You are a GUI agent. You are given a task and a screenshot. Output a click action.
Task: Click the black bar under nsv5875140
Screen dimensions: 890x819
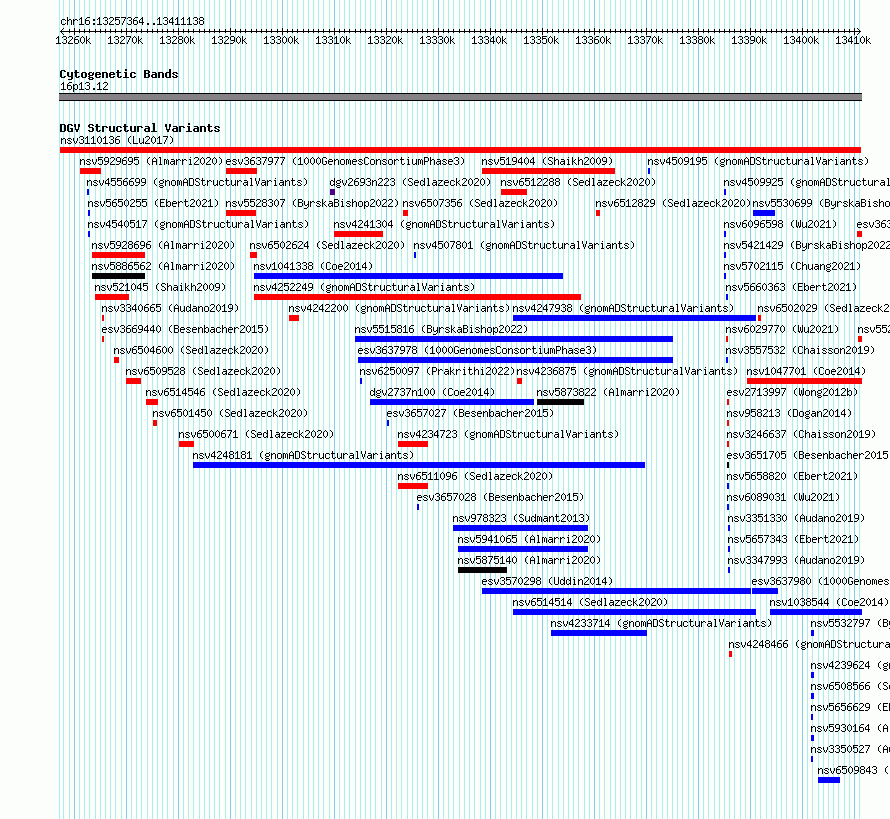[482, 570]
